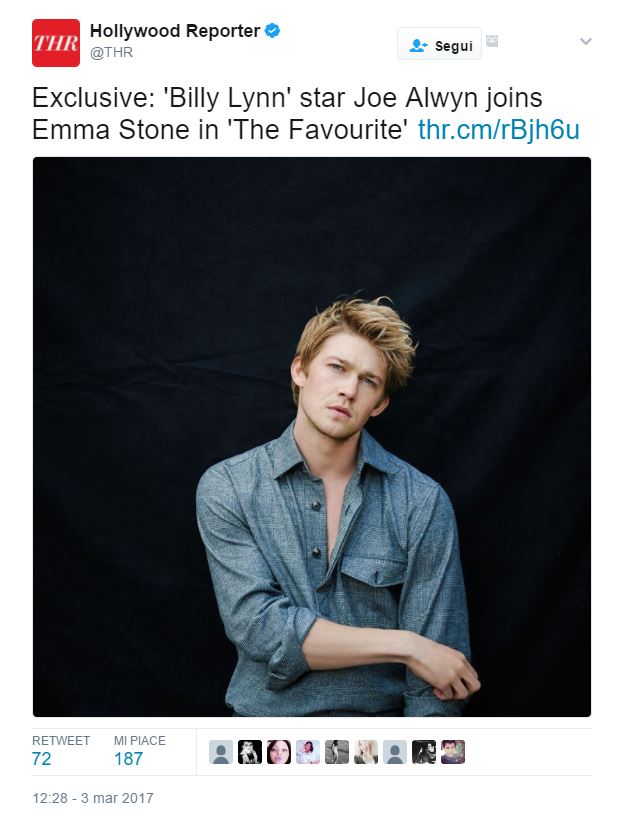
Task: Click the second default gray silhouette avatar
Action: [x=395, y=752]
